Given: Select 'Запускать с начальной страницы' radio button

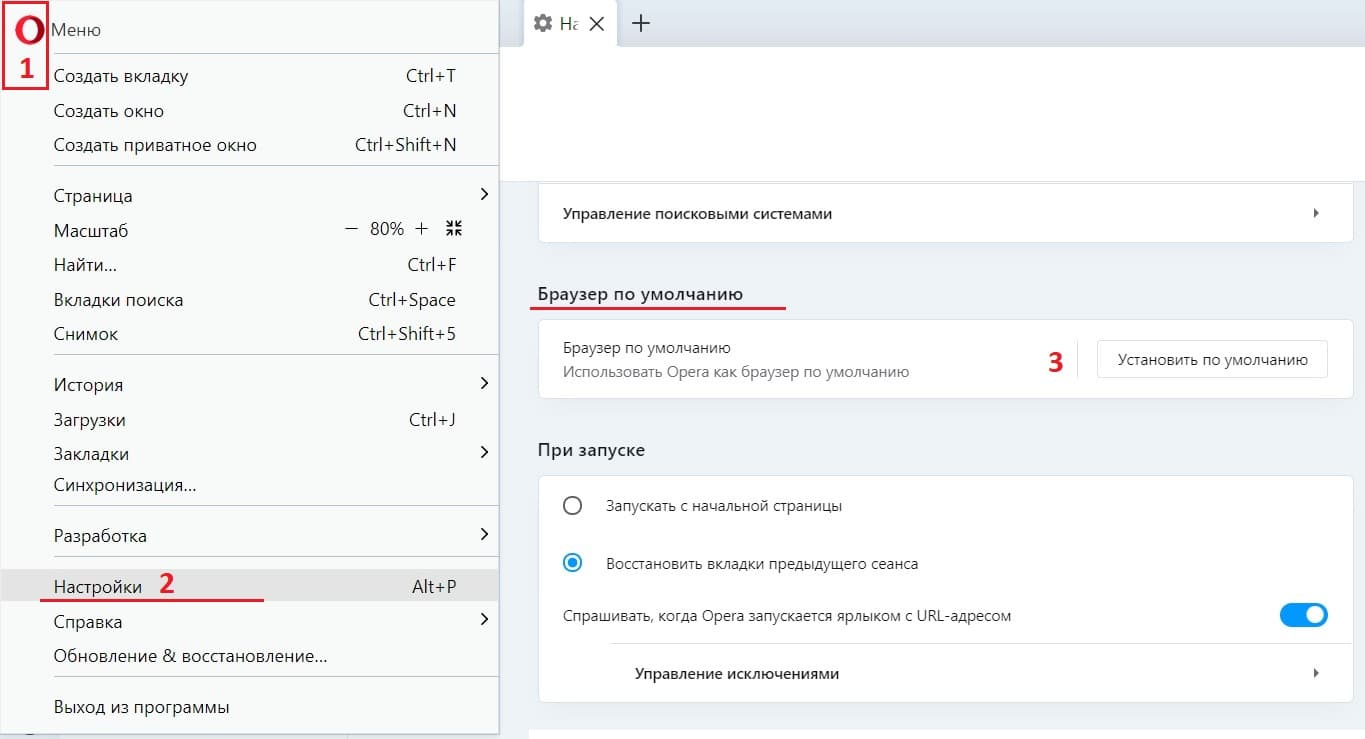Looking at the screenshot, I should 572,506.
